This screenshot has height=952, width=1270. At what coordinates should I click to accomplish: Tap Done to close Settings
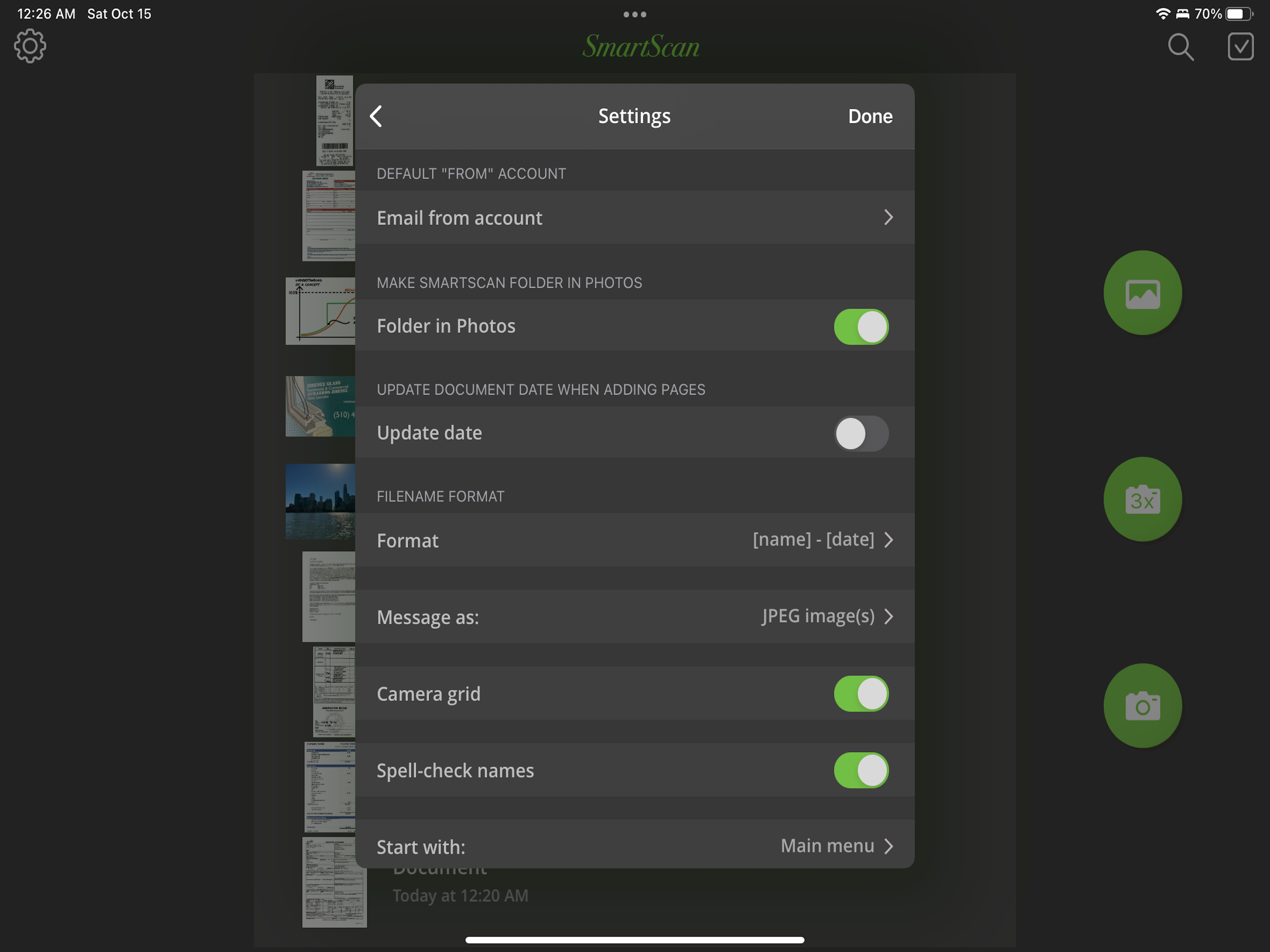pos(870,117)
